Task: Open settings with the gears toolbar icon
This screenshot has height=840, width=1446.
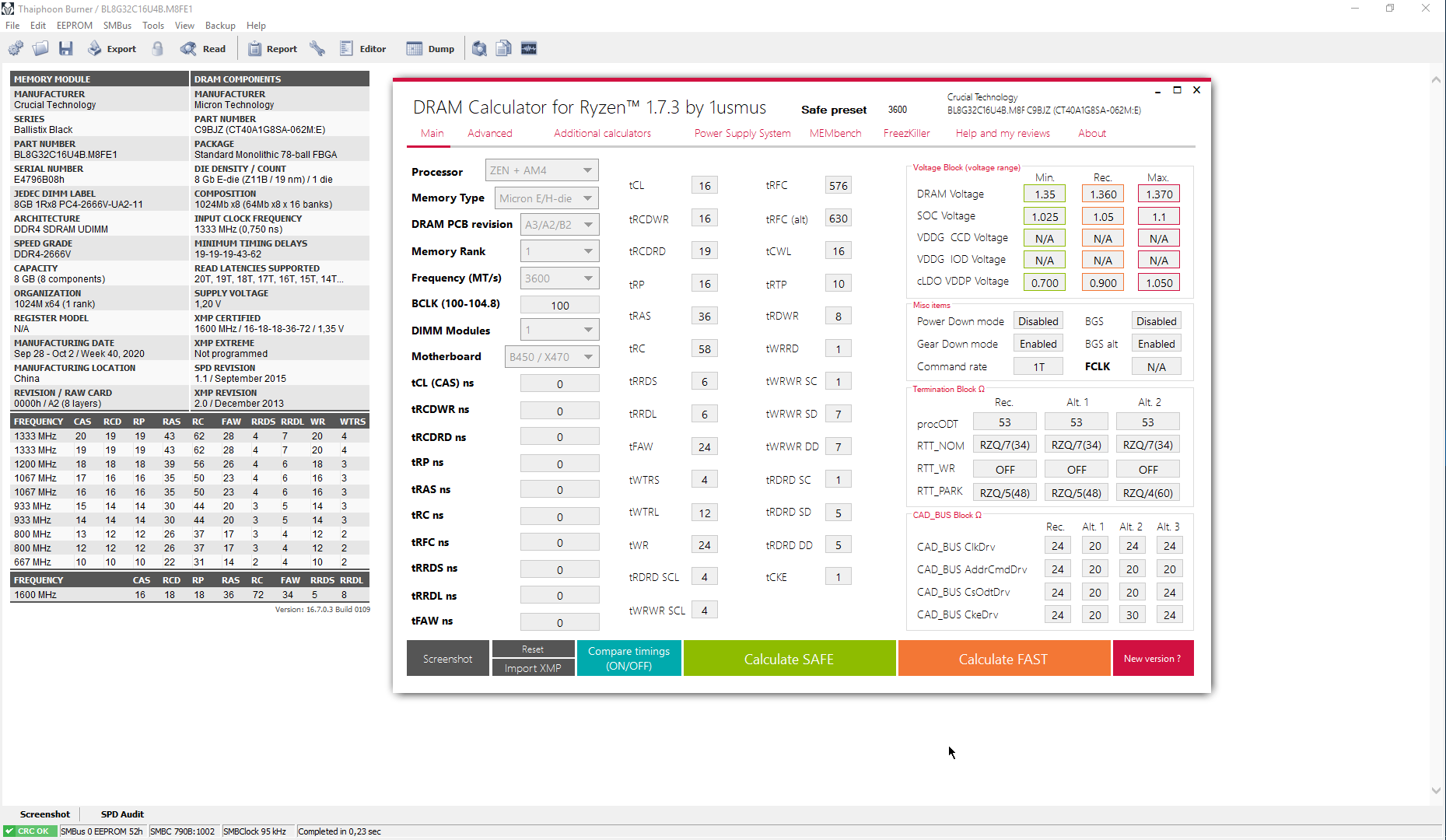Action: [x=16, y=48]
